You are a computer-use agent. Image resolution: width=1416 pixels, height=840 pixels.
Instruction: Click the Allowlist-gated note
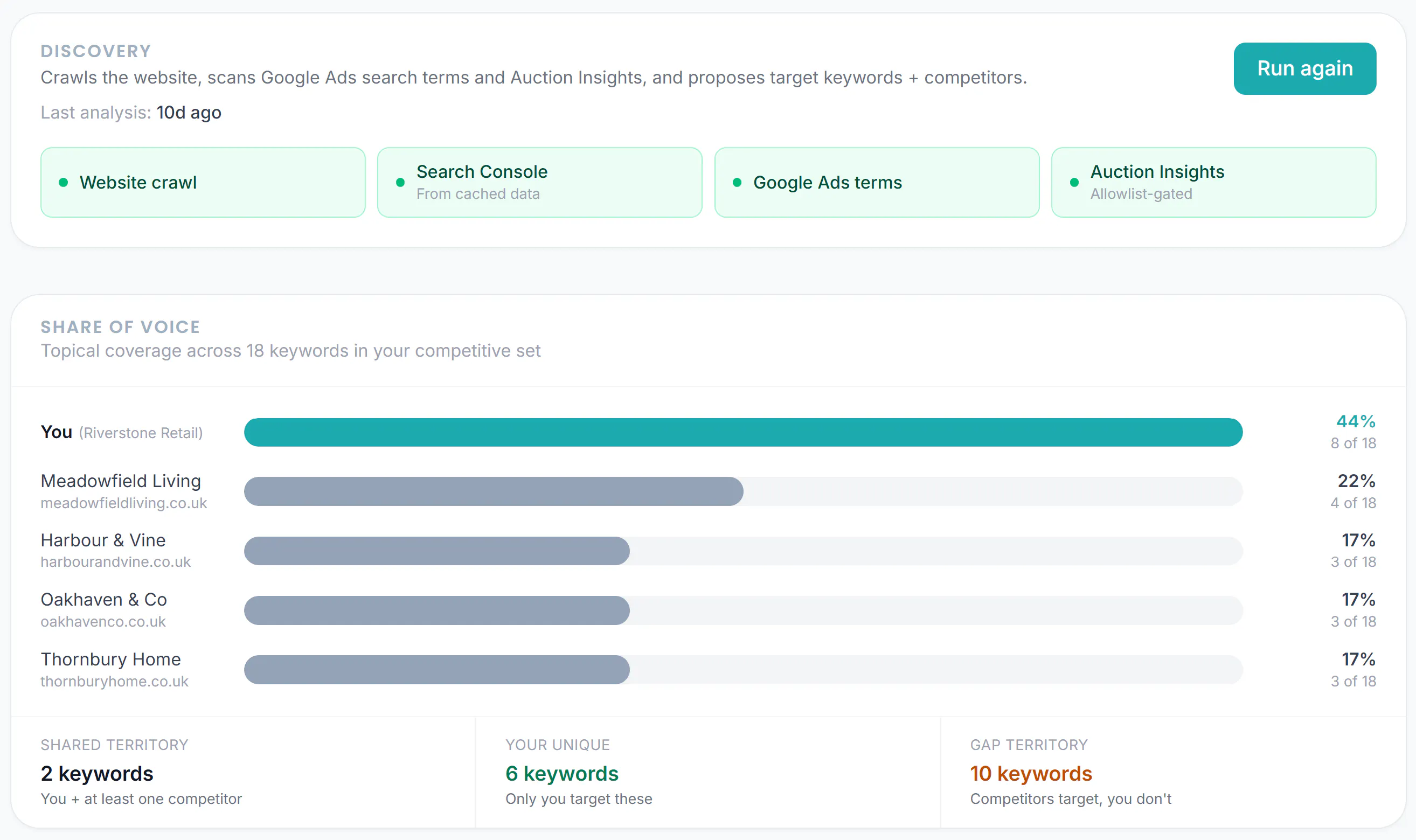[1141, 193]
